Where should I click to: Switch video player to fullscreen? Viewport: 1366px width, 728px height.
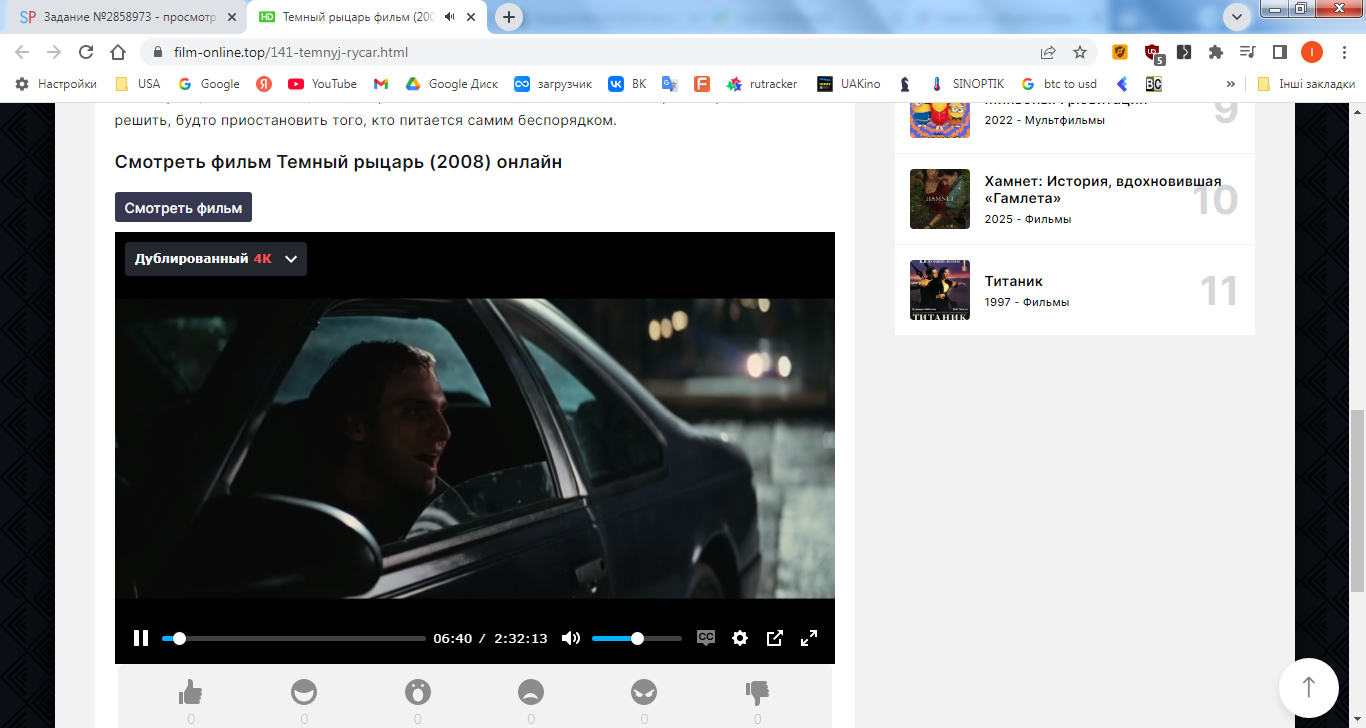coord(810,638)
